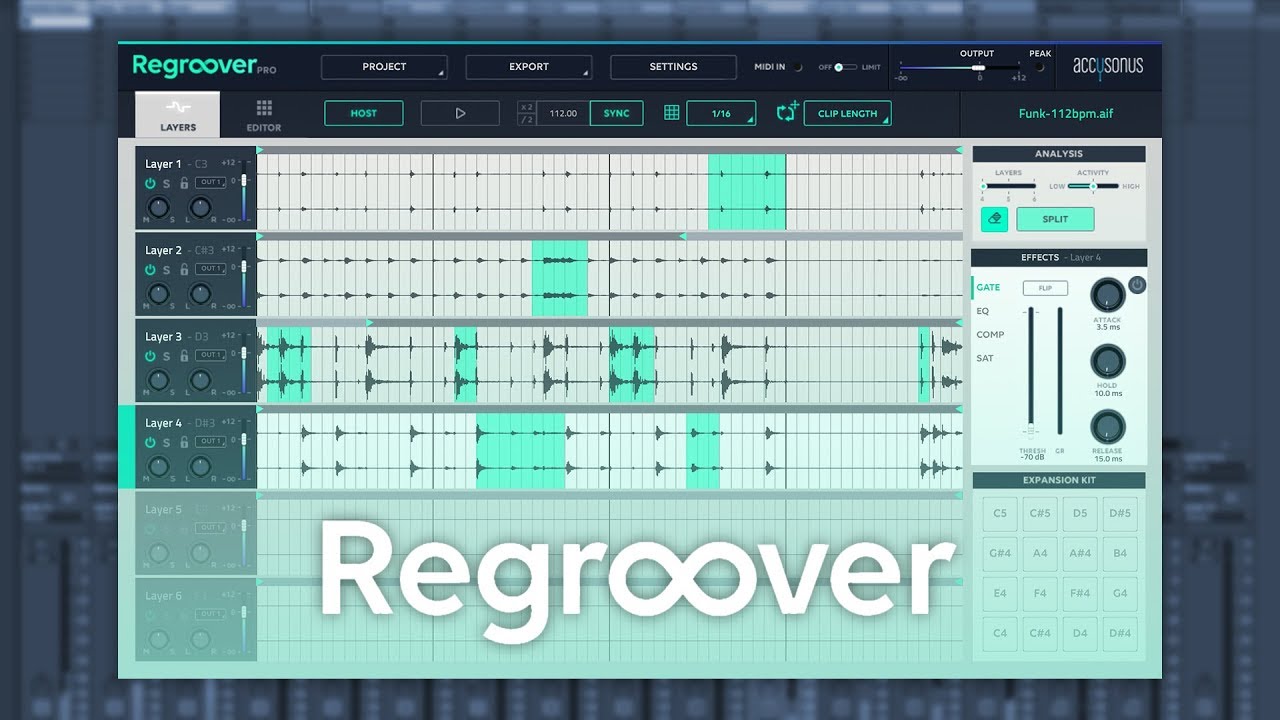Click the grid snap icon
This screenshot has width=1280, height=720.
(x=672, y=113)
